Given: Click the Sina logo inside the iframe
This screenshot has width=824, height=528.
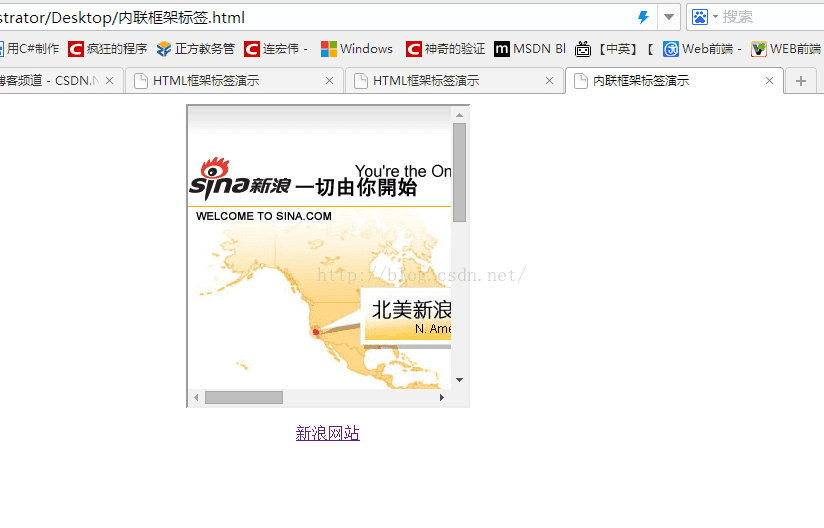Looking at the screenshot, I should pyautogui.click(x=240, y=179).
